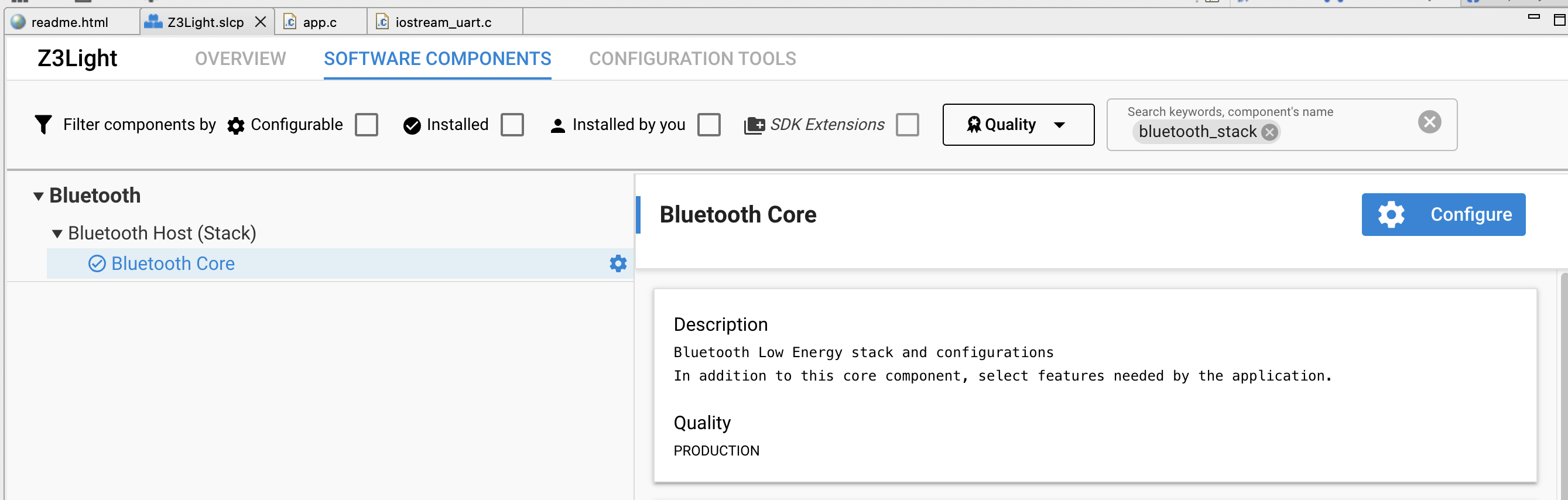
Task: Go to the OVERVIEW section
Action: click(241, 59)
